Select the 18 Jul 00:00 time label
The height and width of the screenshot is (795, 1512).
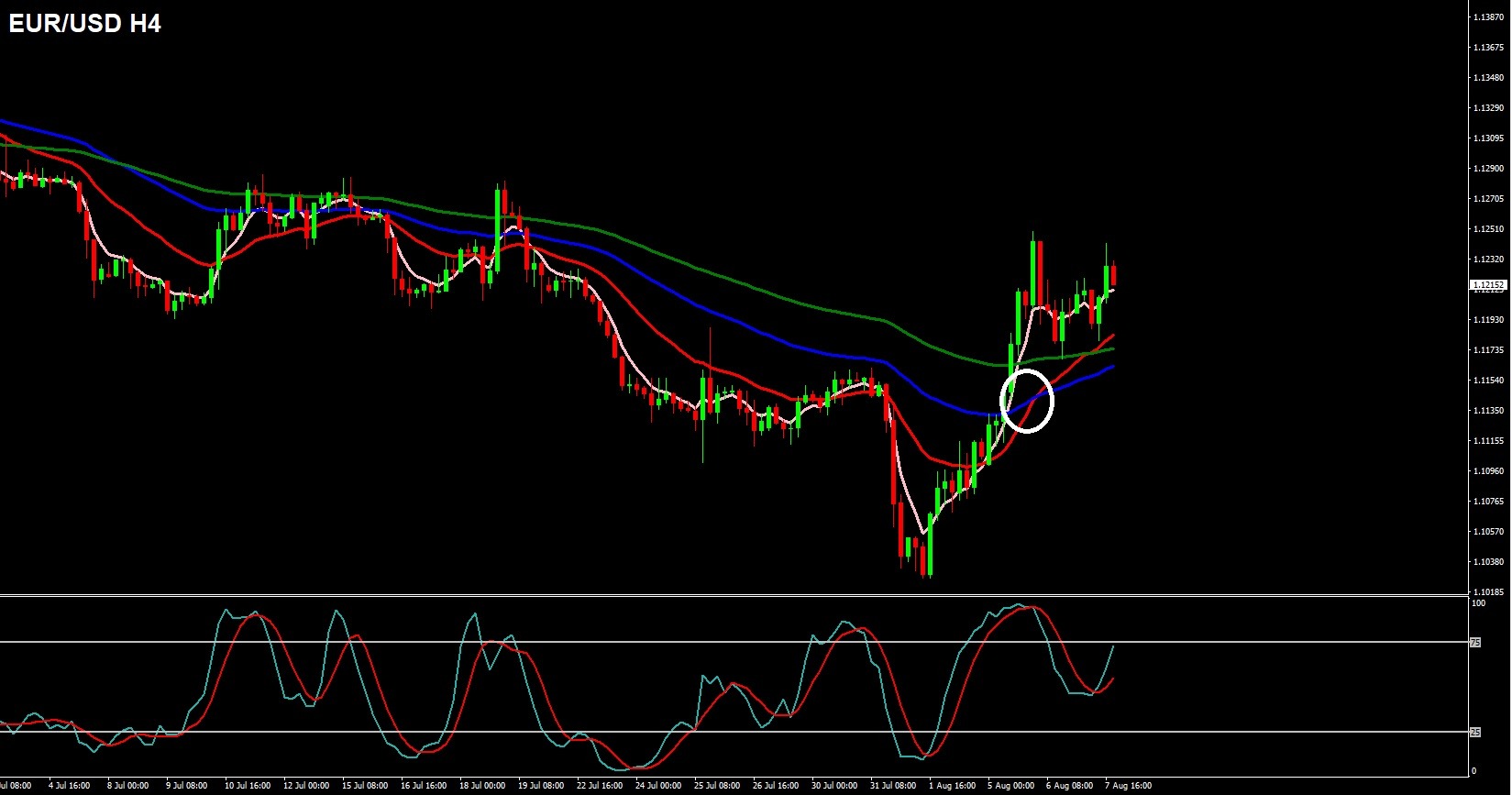482,786
